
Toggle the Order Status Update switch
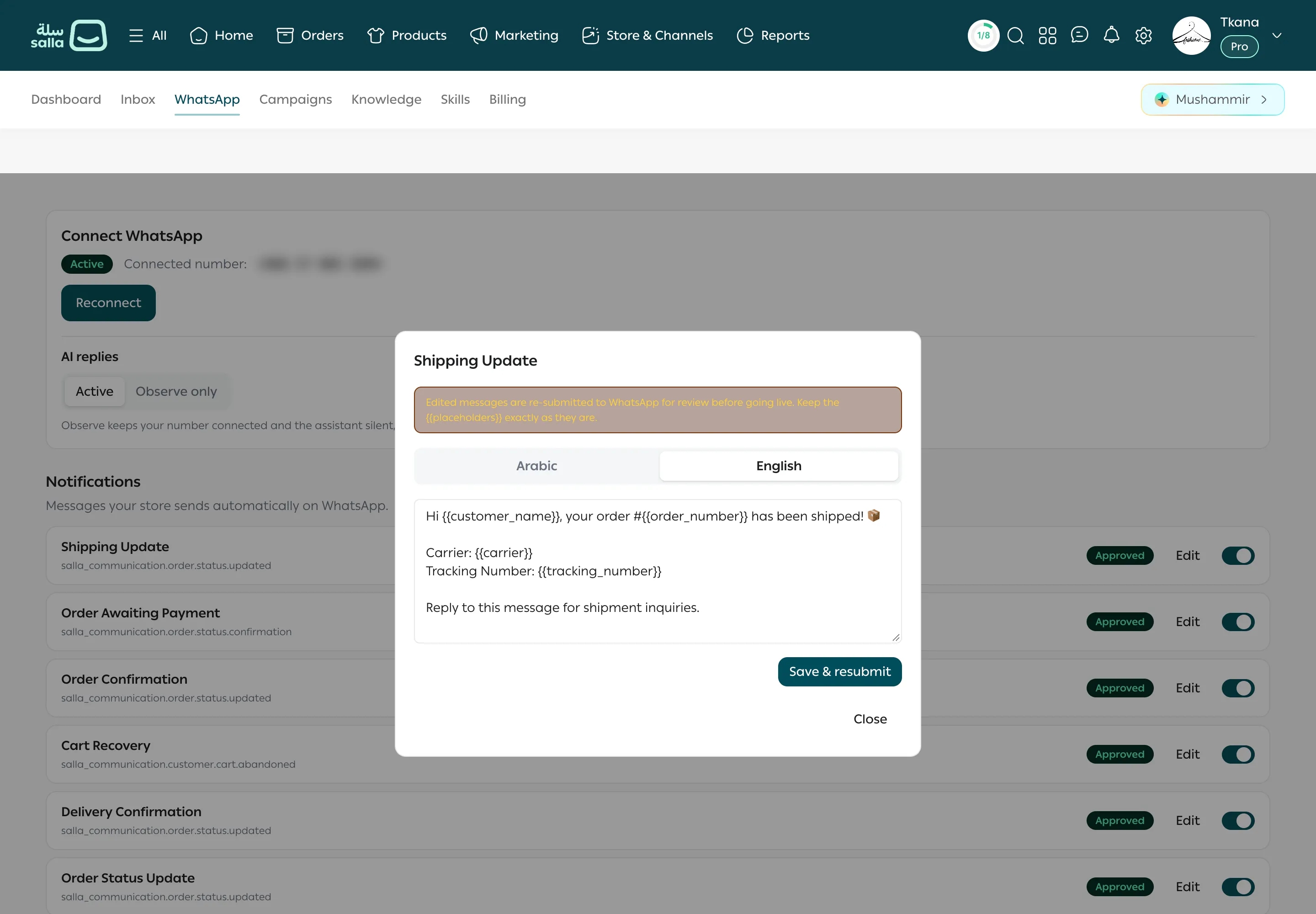click(1237, 887)
